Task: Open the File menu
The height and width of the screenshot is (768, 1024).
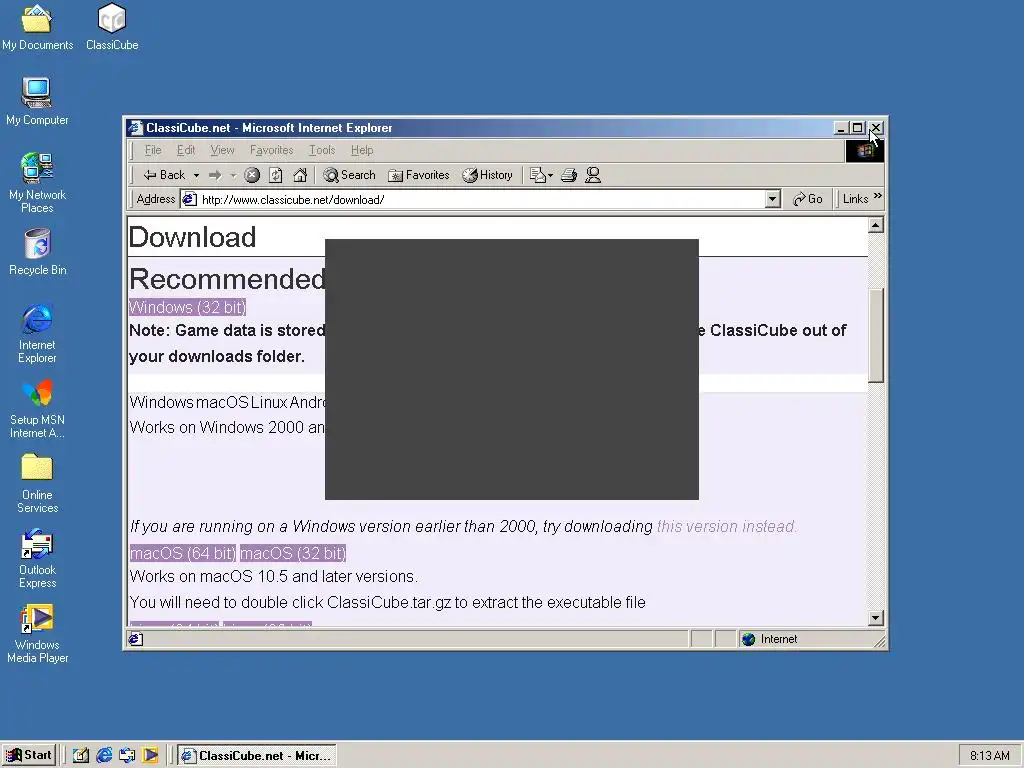Action: pos(153,150)
